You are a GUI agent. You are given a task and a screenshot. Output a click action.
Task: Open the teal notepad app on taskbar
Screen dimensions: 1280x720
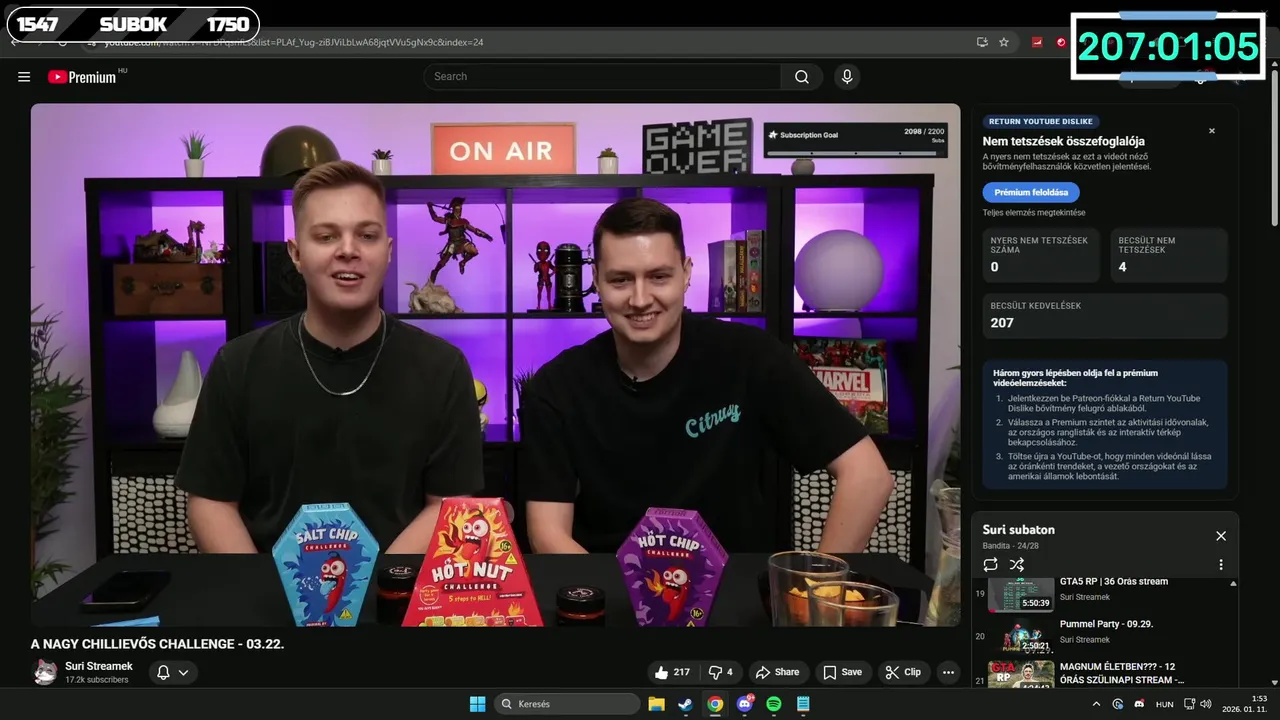(x=803, y=704)
